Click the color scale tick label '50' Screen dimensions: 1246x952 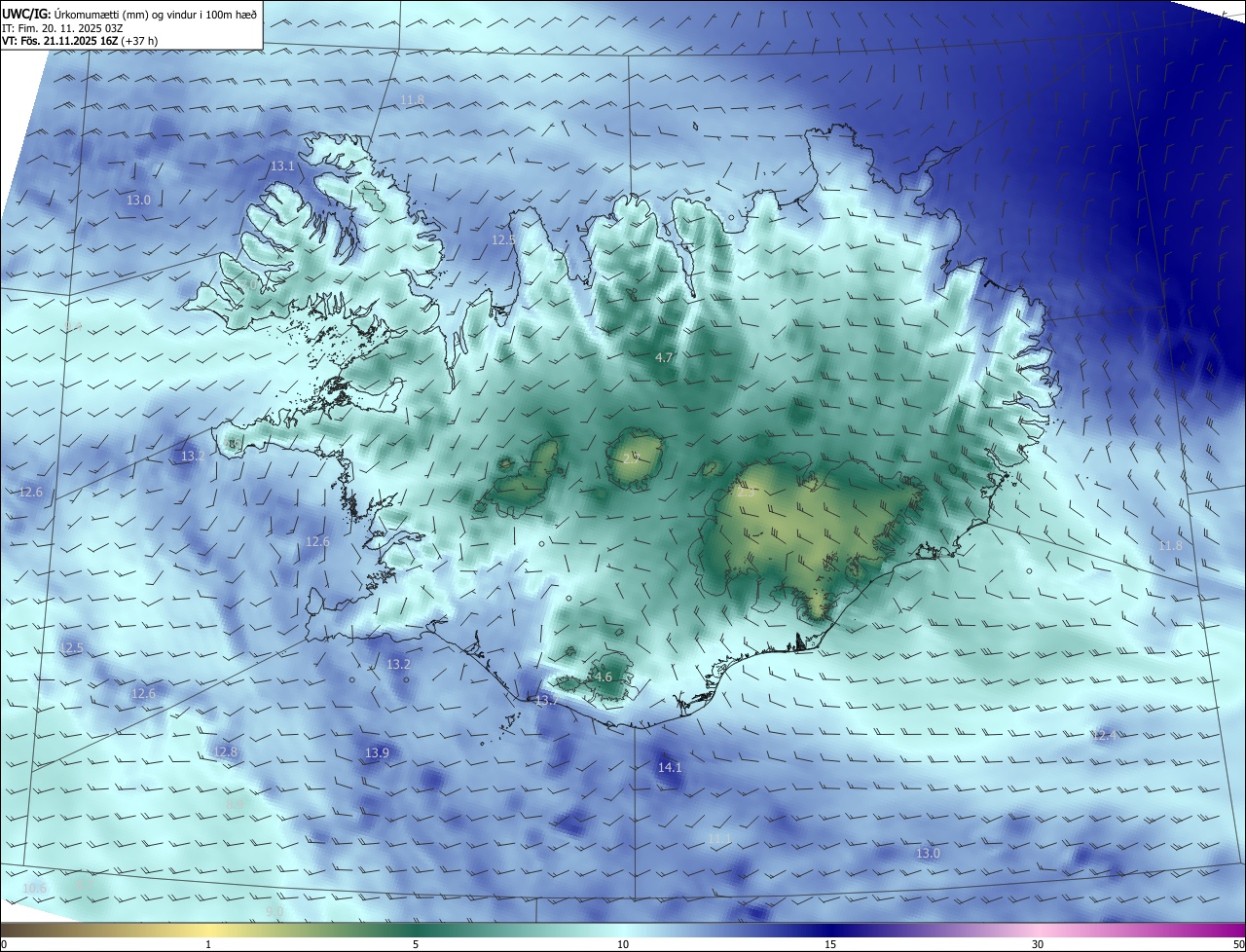click(1238, 945)
